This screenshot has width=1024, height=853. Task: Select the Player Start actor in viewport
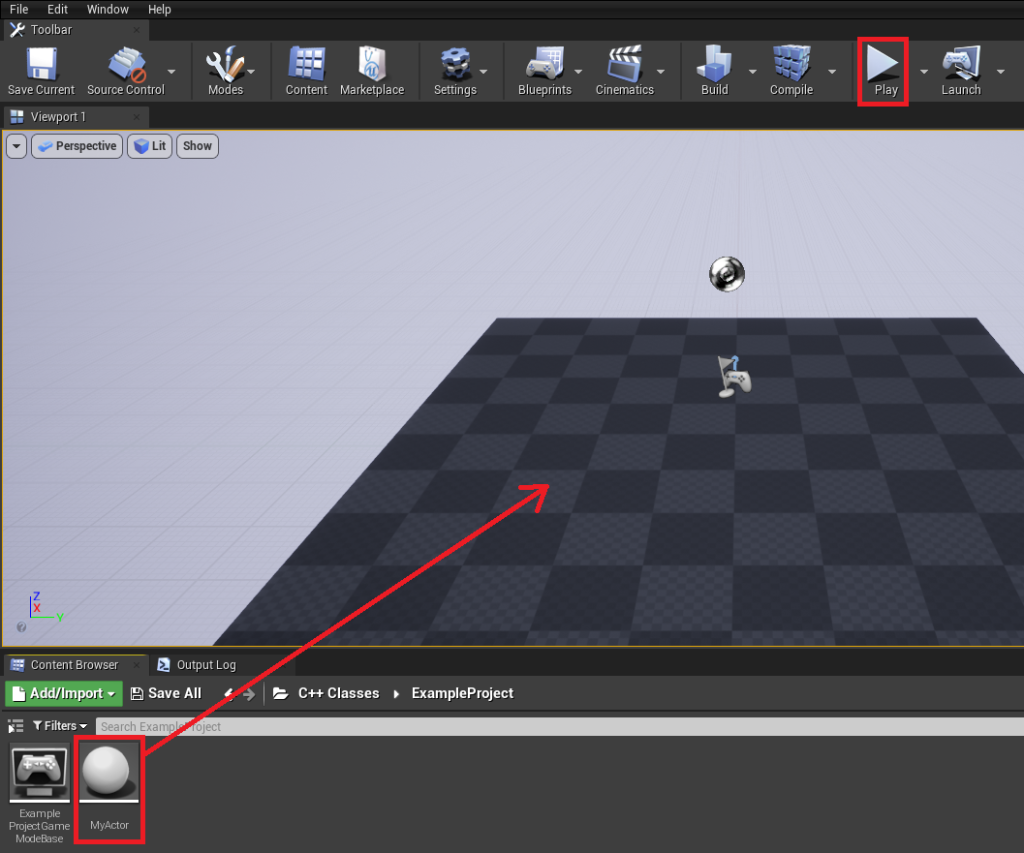(x=733, y=377)
